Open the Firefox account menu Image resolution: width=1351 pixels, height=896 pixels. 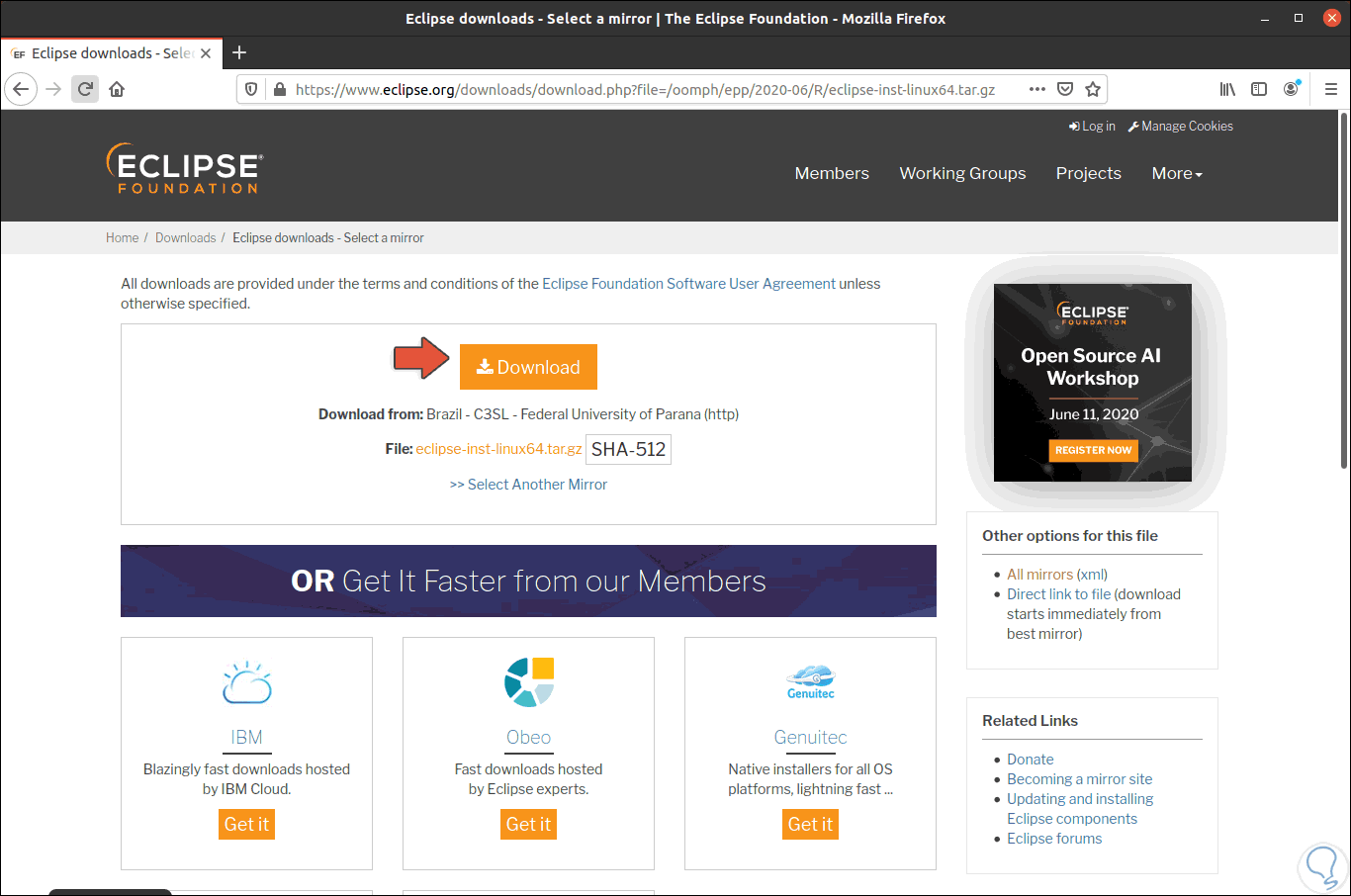(1291, 89)
